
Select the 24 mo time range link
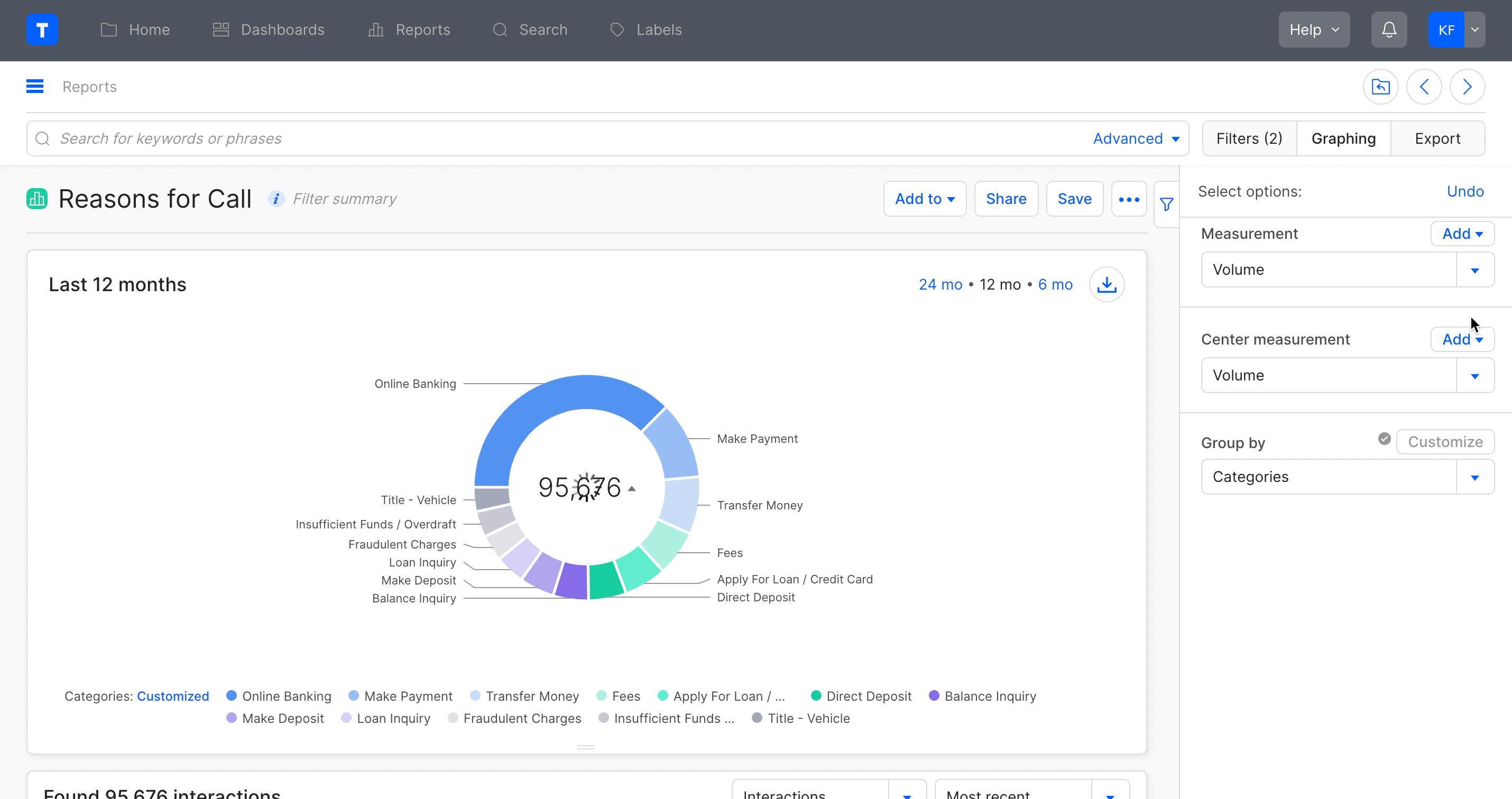[940, 284]
